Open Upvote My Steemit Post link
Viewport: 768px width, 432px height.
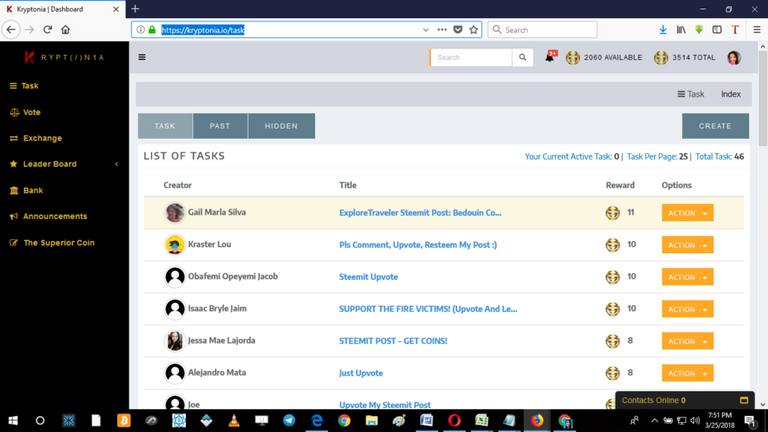(385, 405)
